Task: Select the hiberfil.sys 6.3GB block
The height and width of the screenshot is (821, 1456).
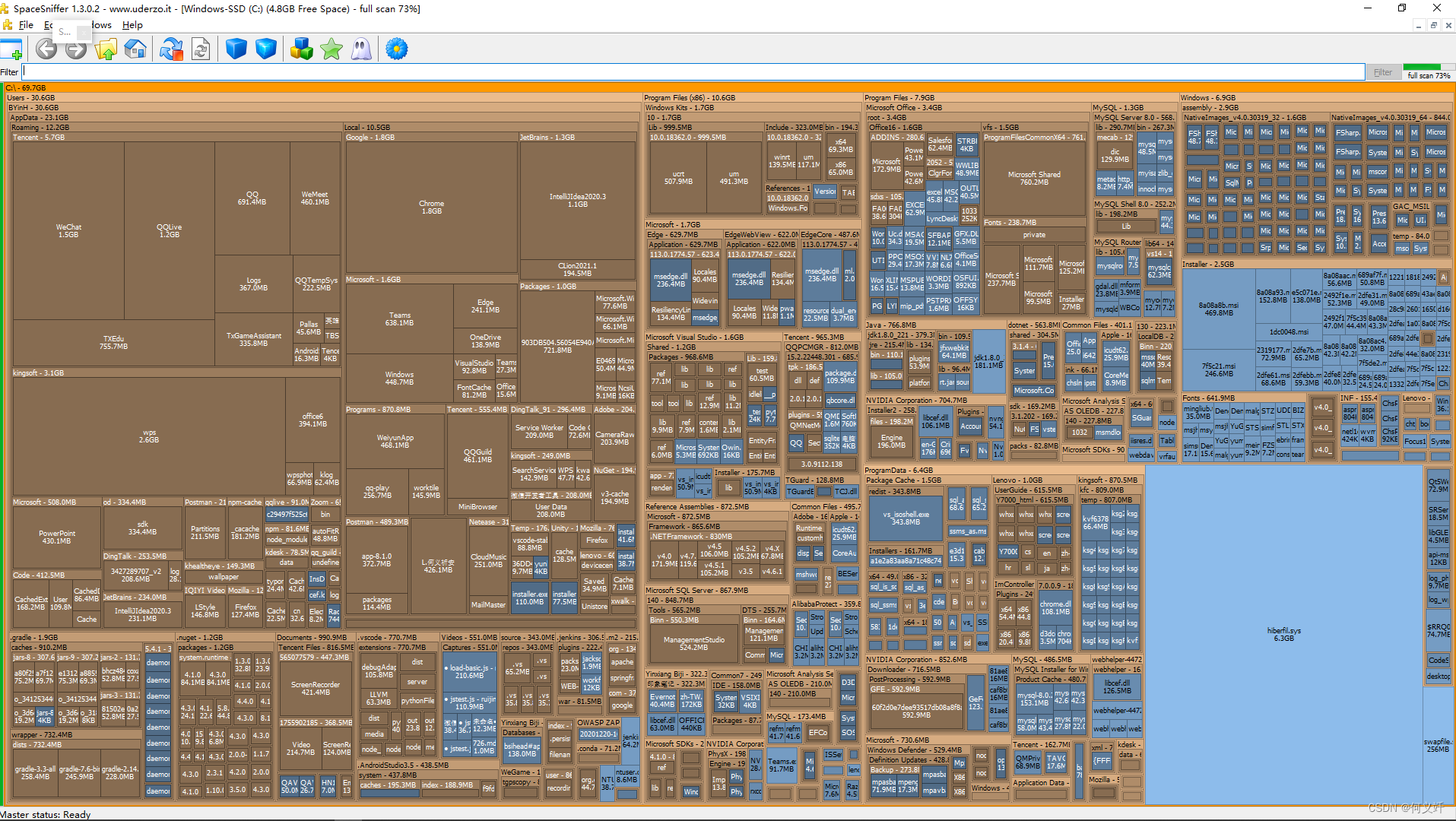Action: [1283, 635]
